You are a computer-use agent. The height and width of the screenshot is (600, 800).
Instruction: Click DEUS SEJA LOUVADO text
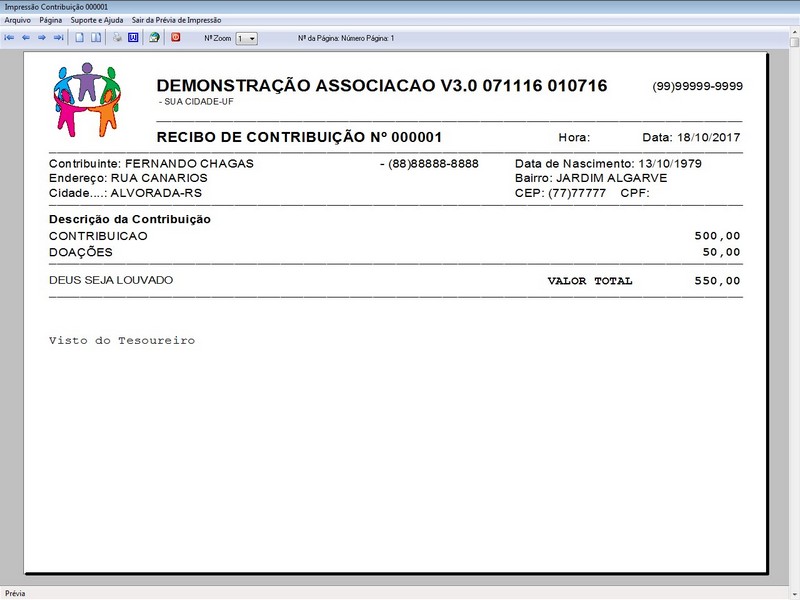(111, 280)
